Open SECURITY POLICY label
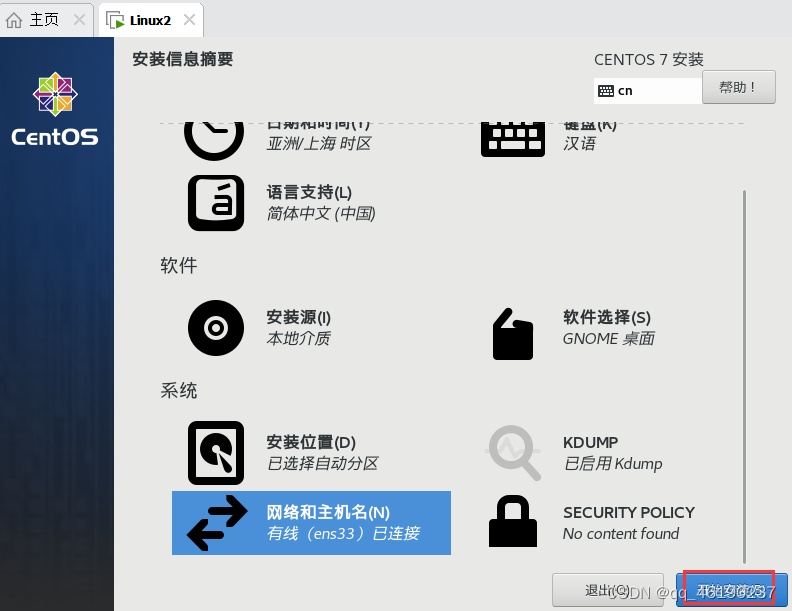The height and width of the screenshot is (611, 792). point(629,513)
